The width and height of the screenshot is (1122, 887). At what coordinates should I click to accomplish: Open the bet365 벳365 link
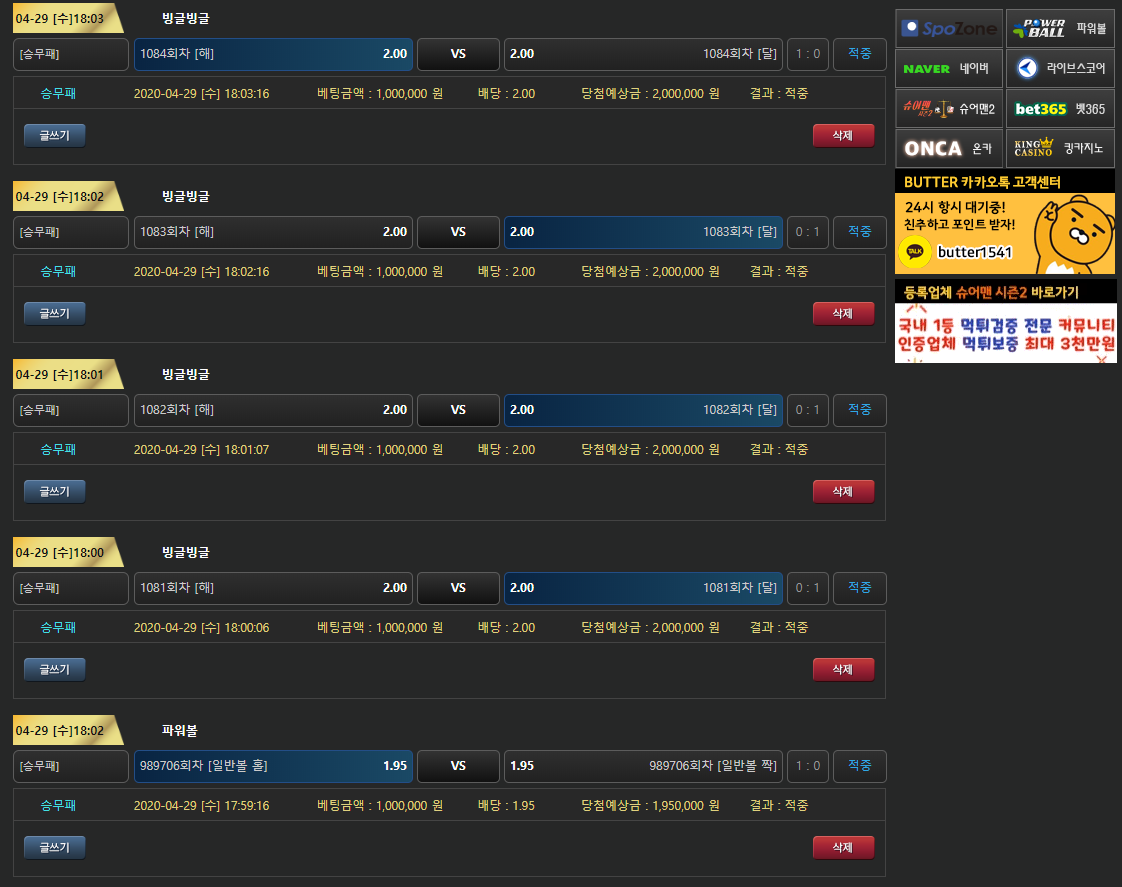[x=1060, y=108]
